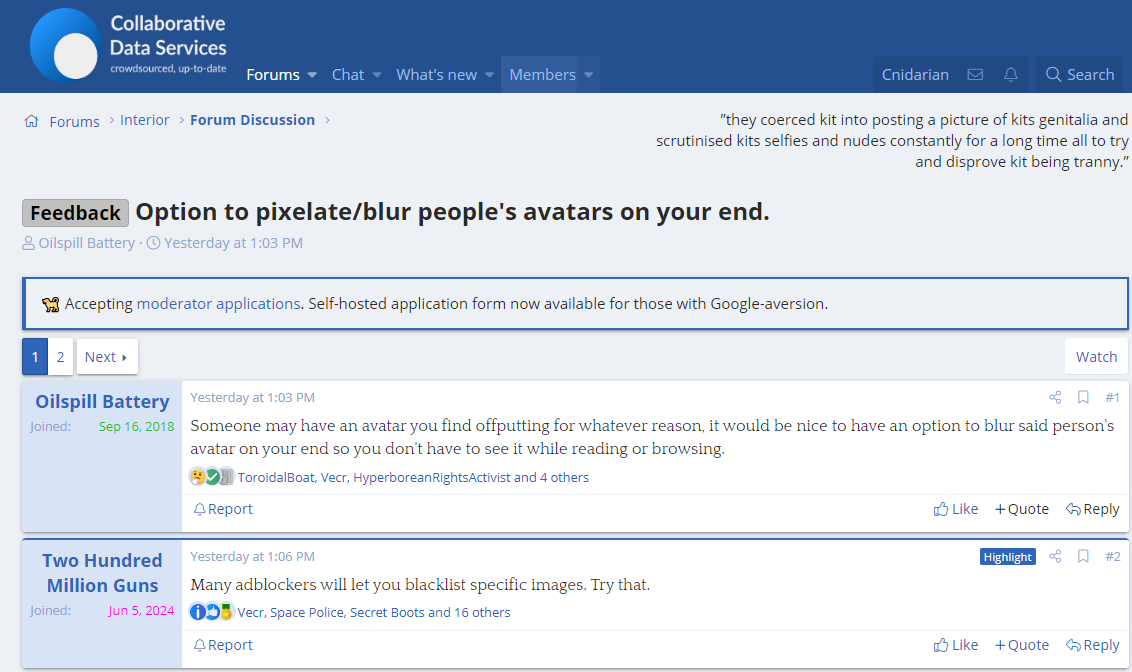1132x672 pixels.
Task: Click the Feedback thread prefix label
Action: coord(76,213)
